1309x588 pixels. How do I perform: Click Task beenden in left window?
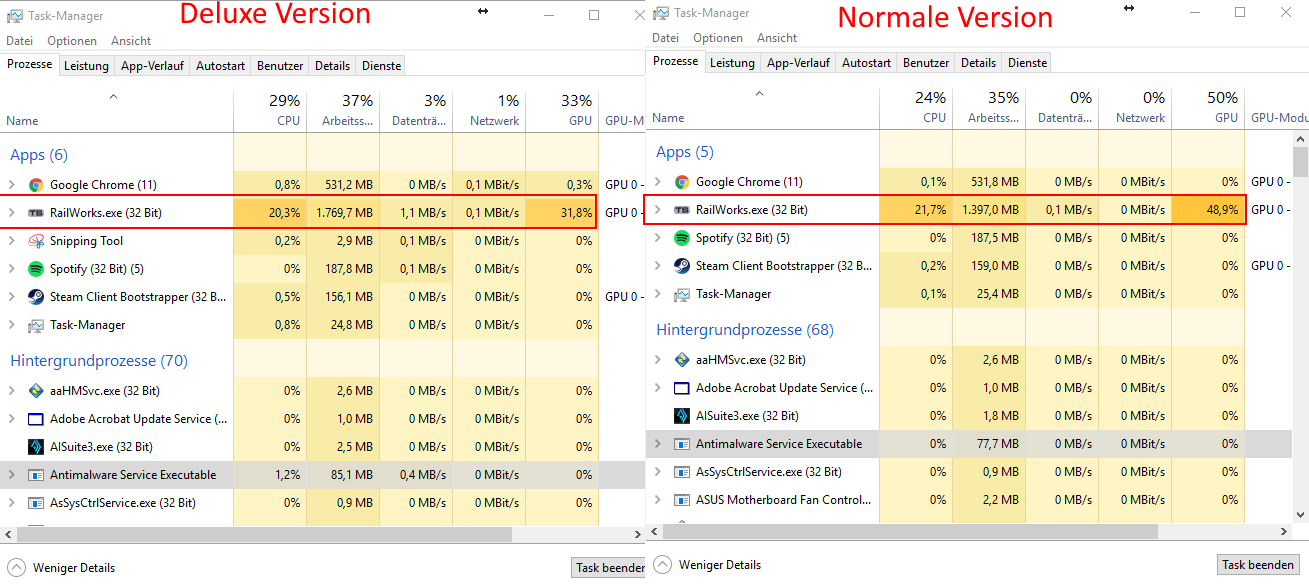pyautogui.click(x=609, y=567)
